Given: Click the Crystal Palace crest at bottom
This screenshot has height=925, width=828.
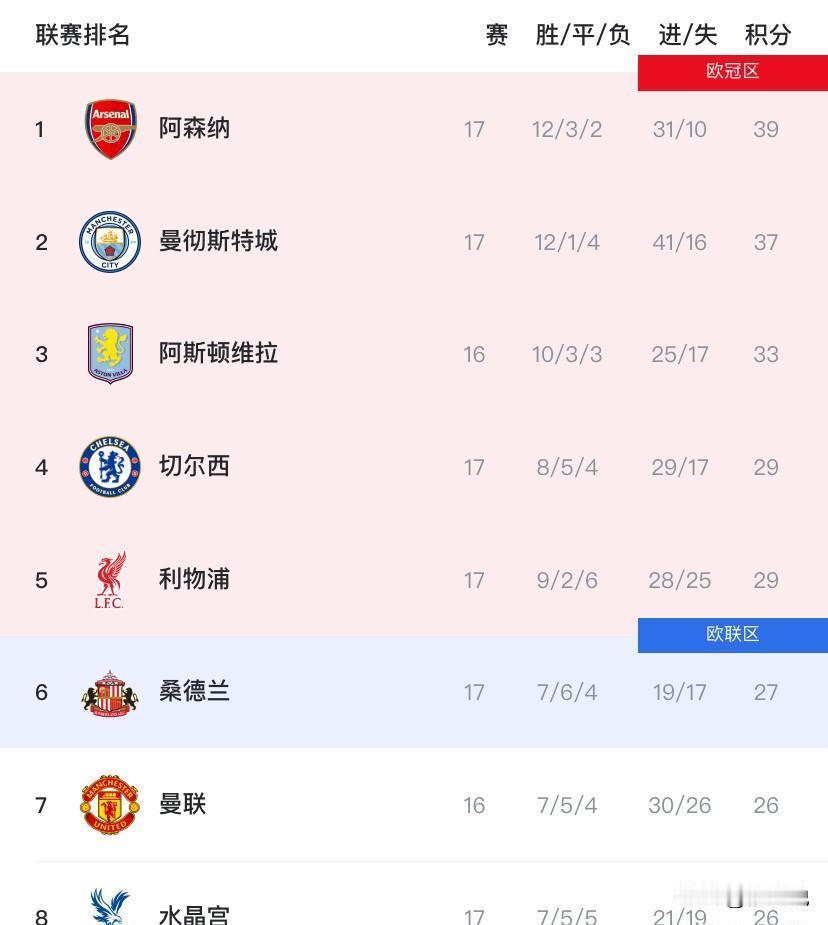Looking at the screenshot, I should (x=110, y=908).
